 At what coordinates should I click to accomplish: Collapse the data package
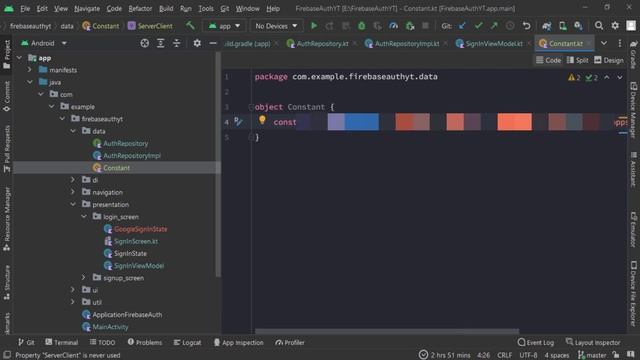pos(73,131)
